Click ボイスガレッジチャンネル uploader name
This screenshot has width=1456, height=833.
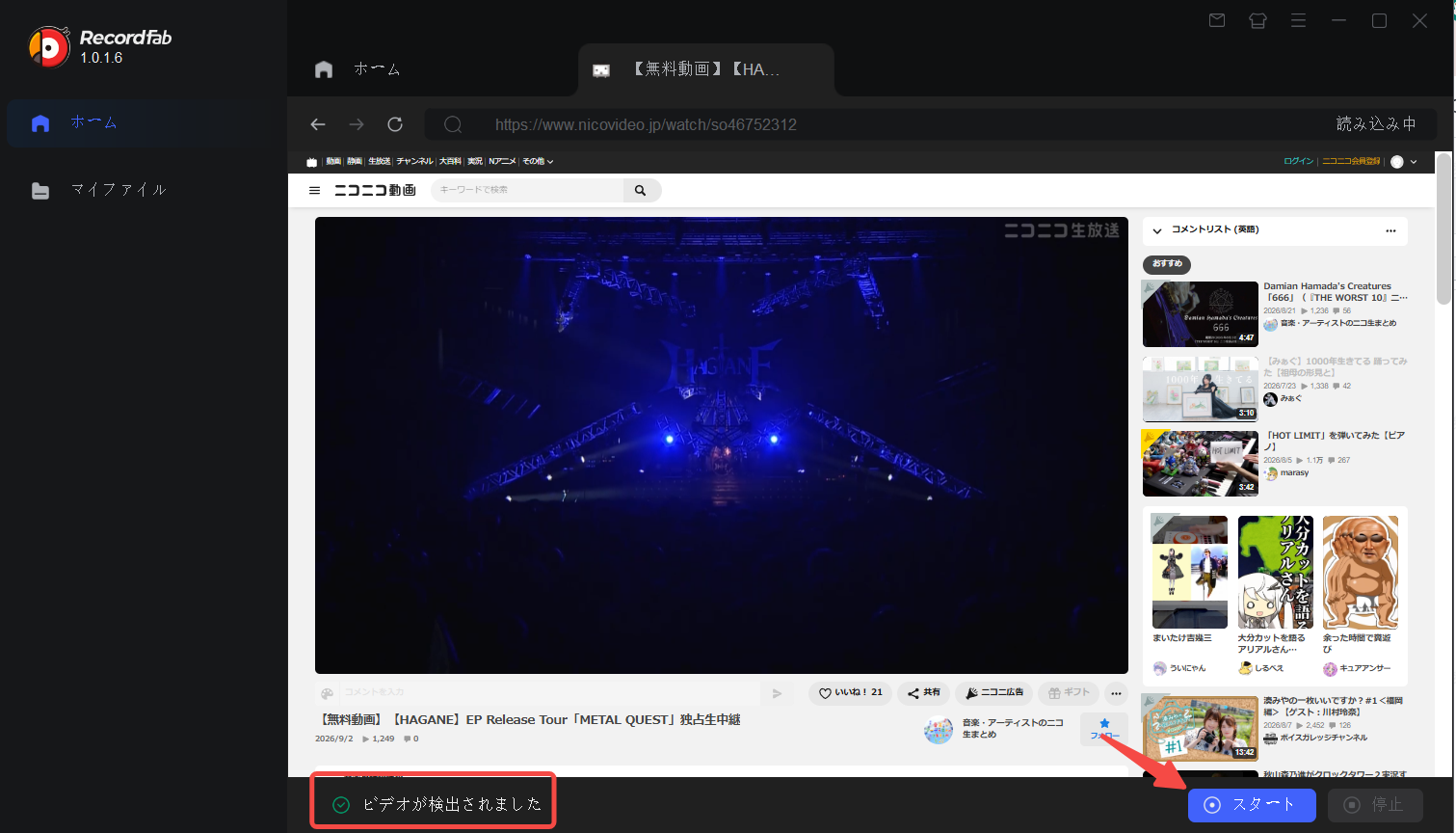pos(1323,738)
